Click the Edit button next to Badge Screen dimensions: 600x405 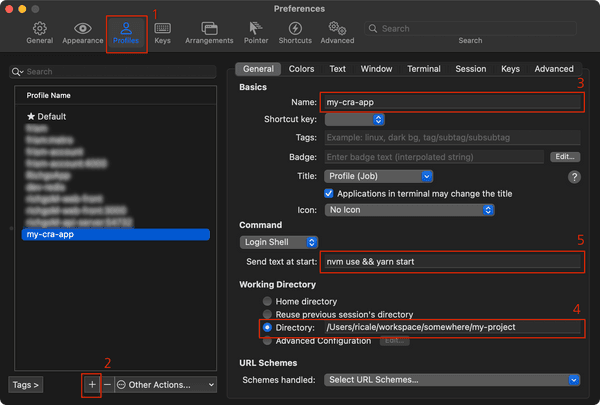(x=565, y=157)
